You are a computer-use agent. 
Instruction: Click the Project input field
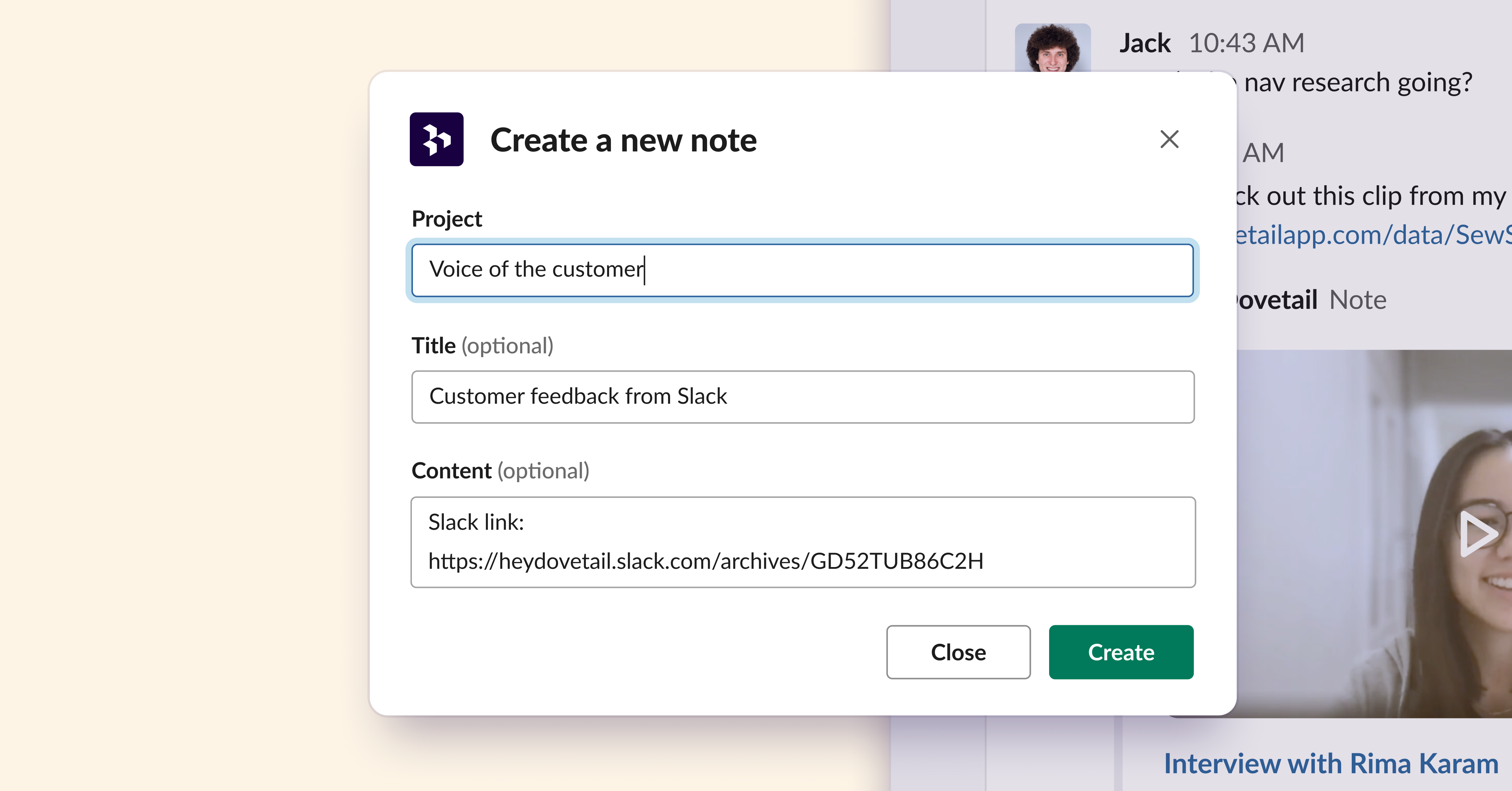pos(801,271)
